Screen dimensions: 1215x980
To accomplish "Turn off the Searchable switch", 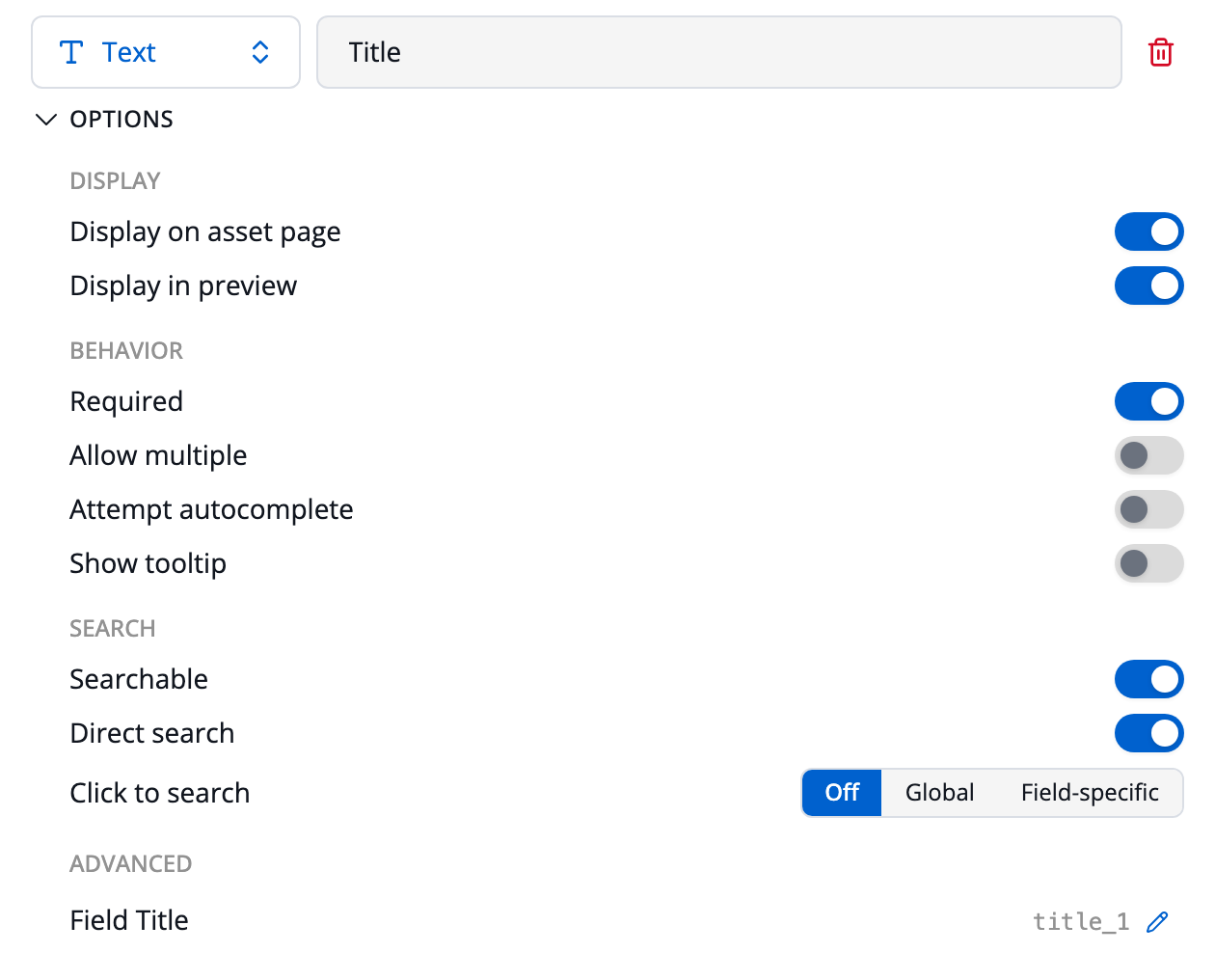I will coord(1148,679).
